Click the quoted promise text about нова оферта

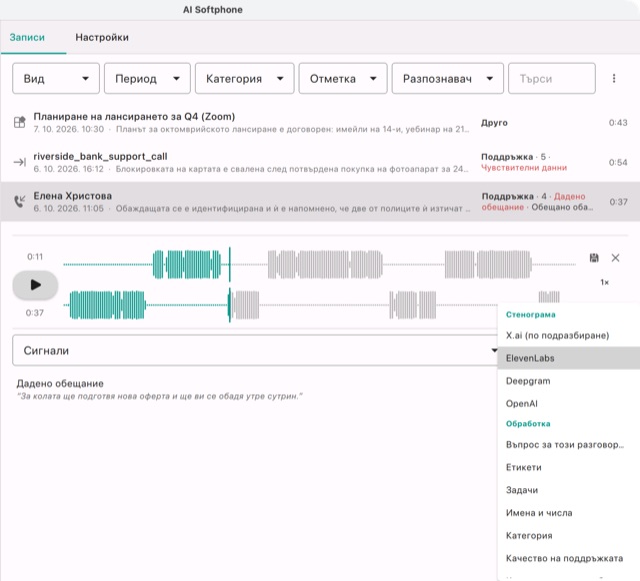tap(160, 396)
